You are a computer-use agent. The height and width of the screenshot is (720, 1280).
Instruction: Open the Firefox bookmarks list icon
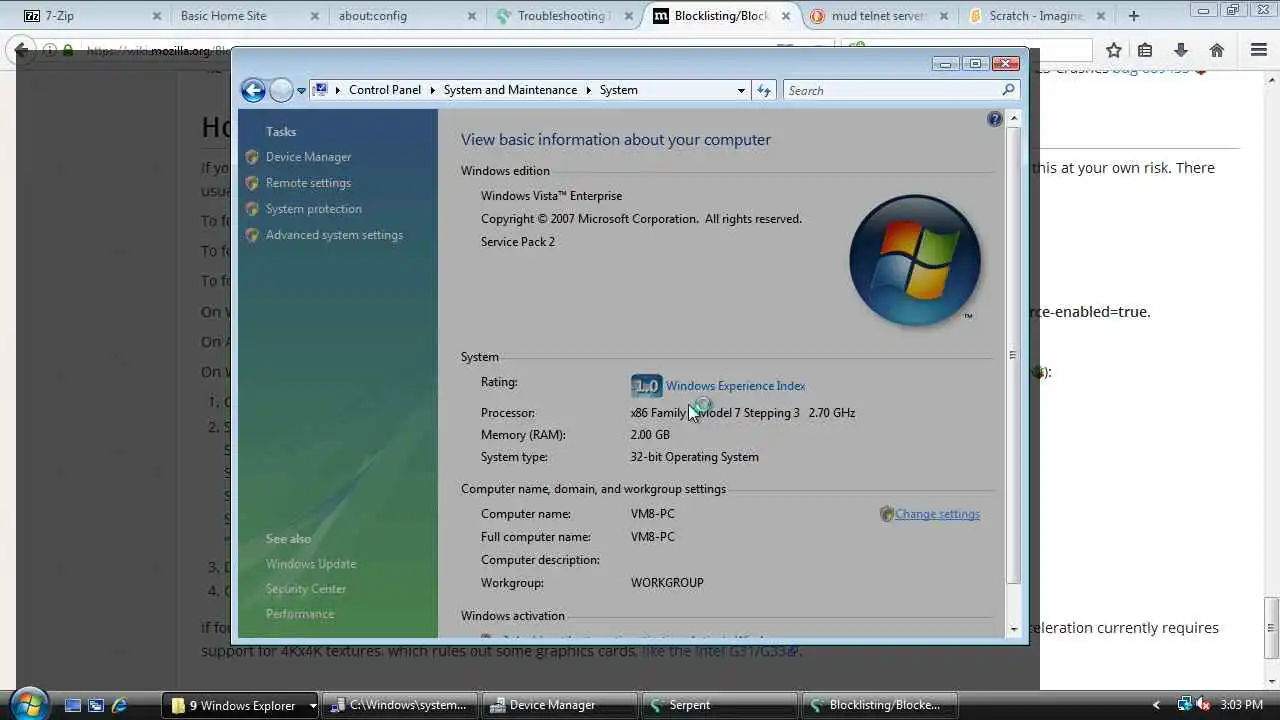tap(1145, 50)
